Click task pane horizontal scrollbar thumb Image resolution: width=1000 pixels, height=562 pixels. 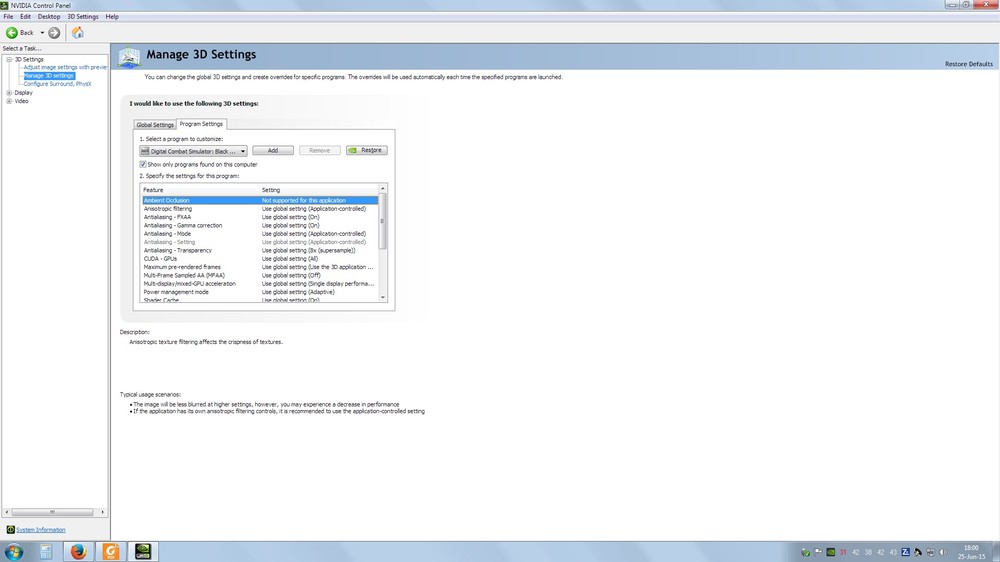[52, 512]
